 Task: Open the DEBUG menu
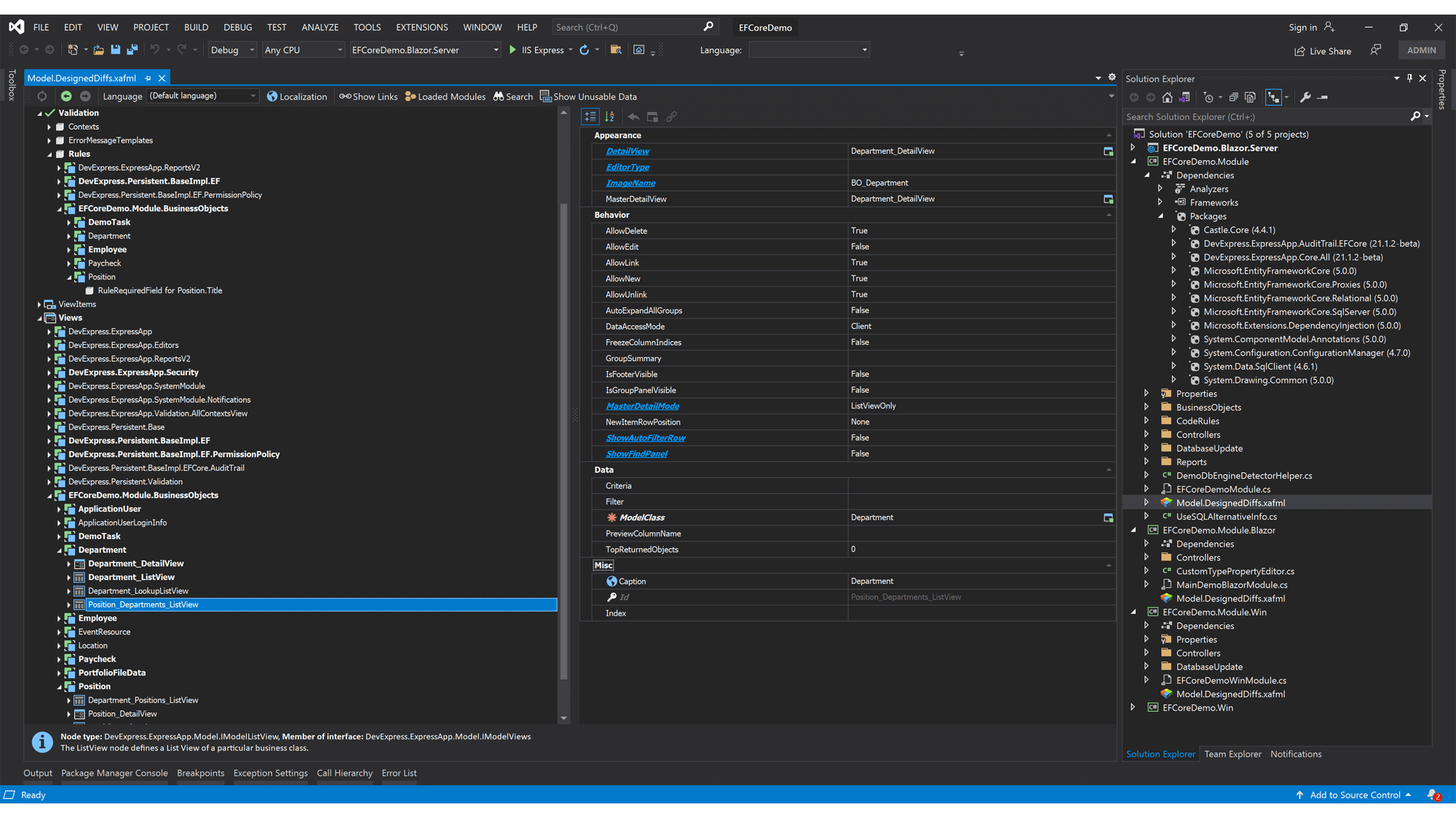(237, 27)
